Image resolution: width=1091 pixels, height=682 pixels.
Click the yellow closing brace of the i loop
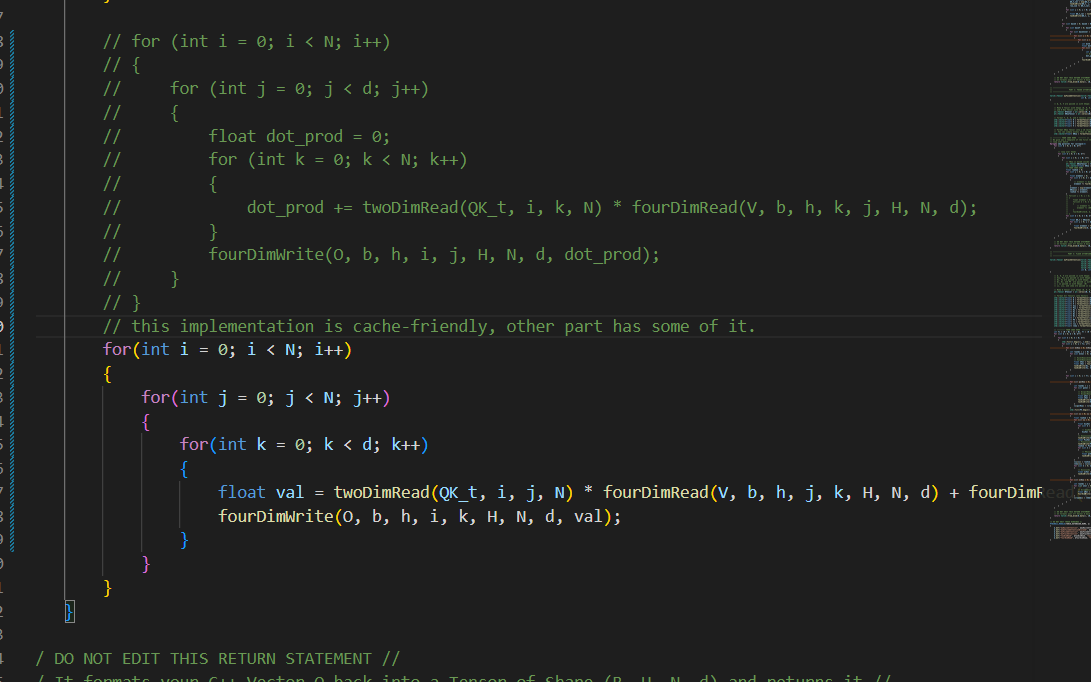click(107, 587)
